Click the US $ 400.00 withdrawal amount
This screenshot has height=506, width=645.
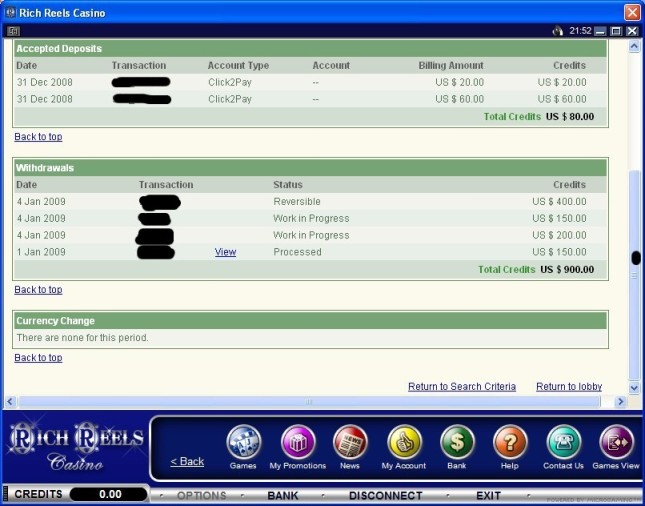click(x=559, y=202)
